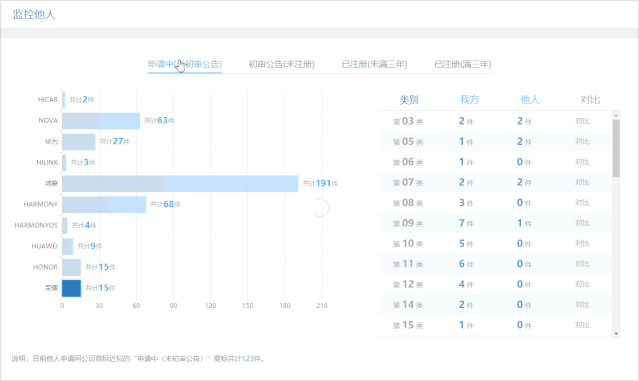This screenshot has width=639, height=381.
Task: Click 我方 value 6件 in 第11类 row
Action: pyautogui.click(x=466, y=264)
